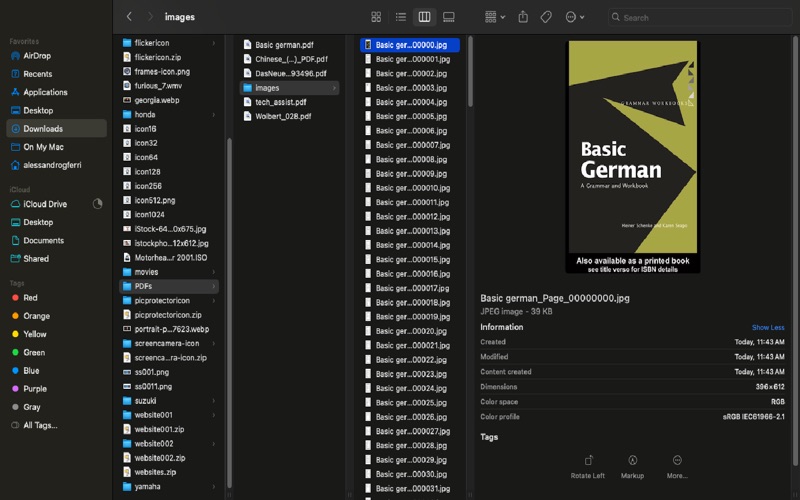Filter by Green tag
Screen dimensions: 800x500
(56, 353)
